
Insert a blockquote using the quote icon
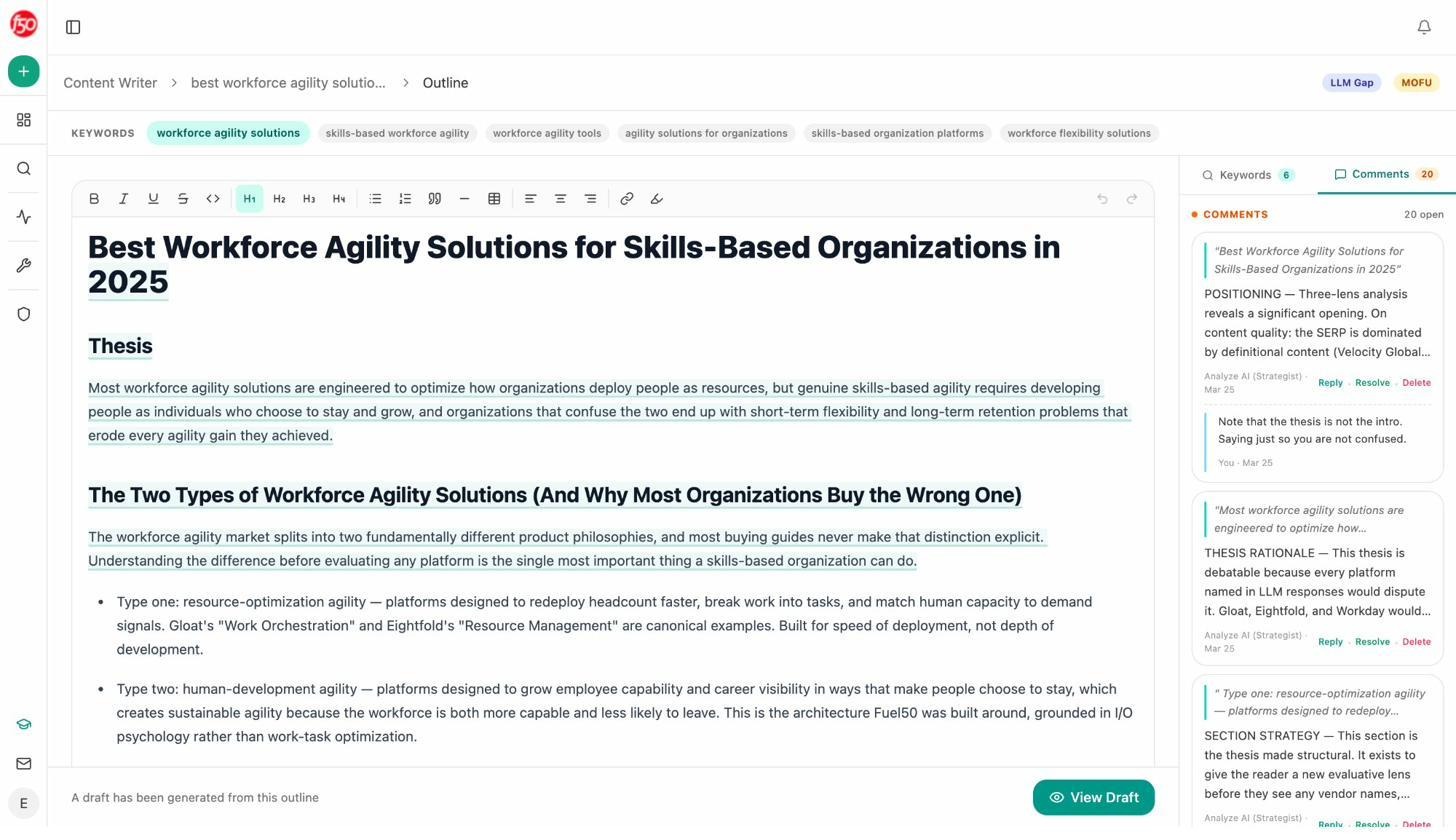[434, 198]
